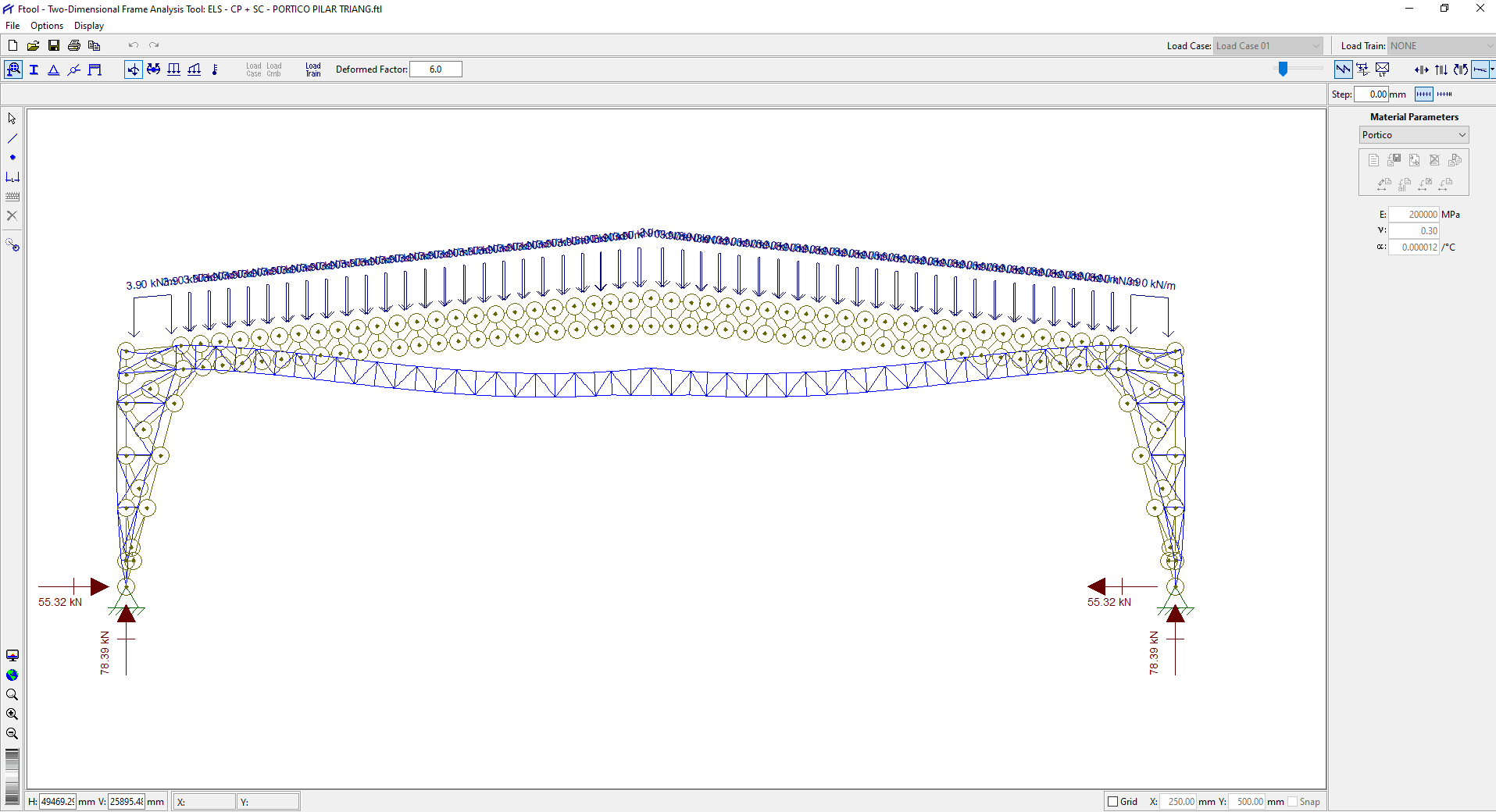The height and width of the screenshot is (812, 1496).
Task: Create a new model file
Action: click(x=12, y=45)
